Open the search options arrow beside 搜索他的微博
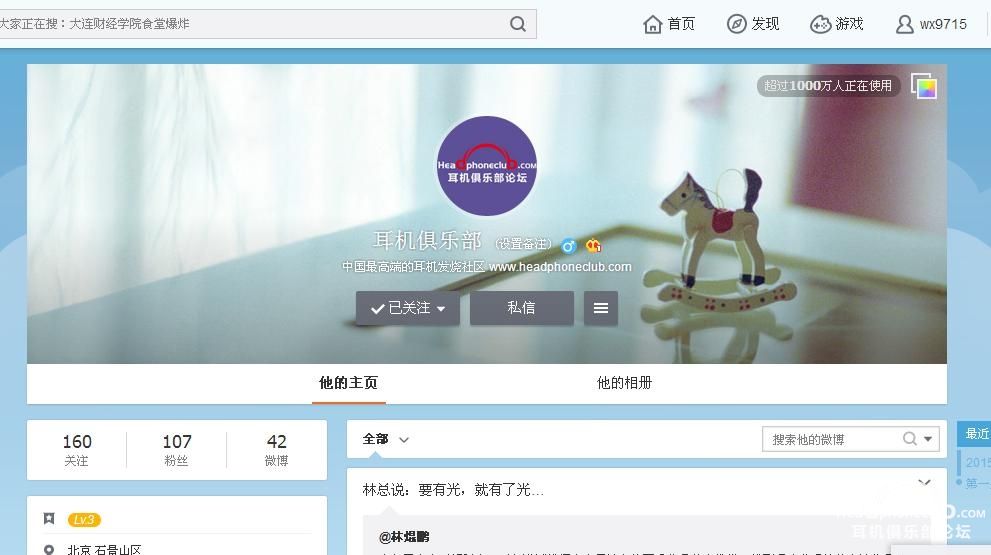 tap(928, 439)
